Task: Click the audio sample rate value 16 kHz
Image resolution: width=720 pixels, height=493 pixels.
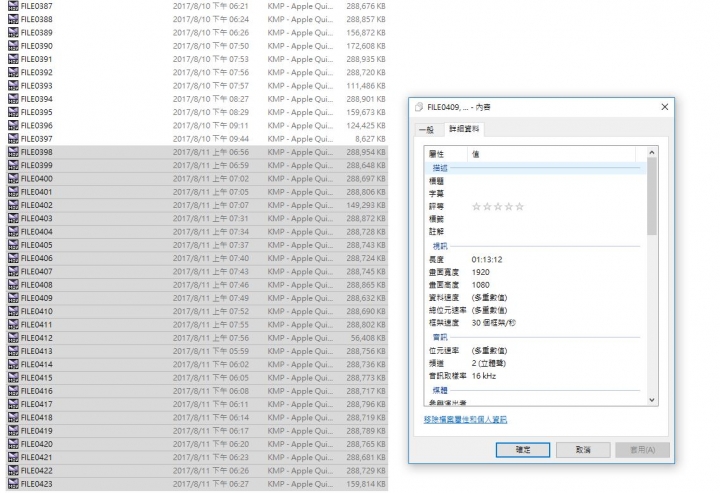Action: click(484, 376)
